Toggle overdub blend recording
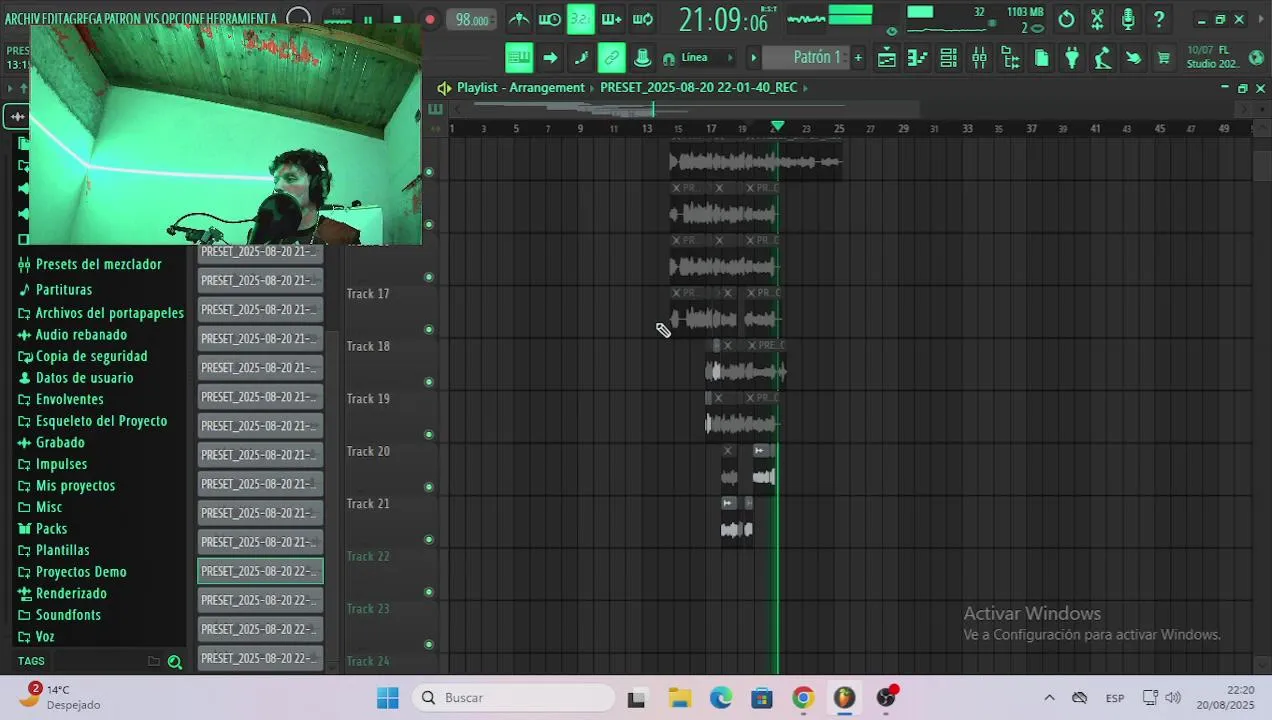1272x720 pixels. point(612,19)
